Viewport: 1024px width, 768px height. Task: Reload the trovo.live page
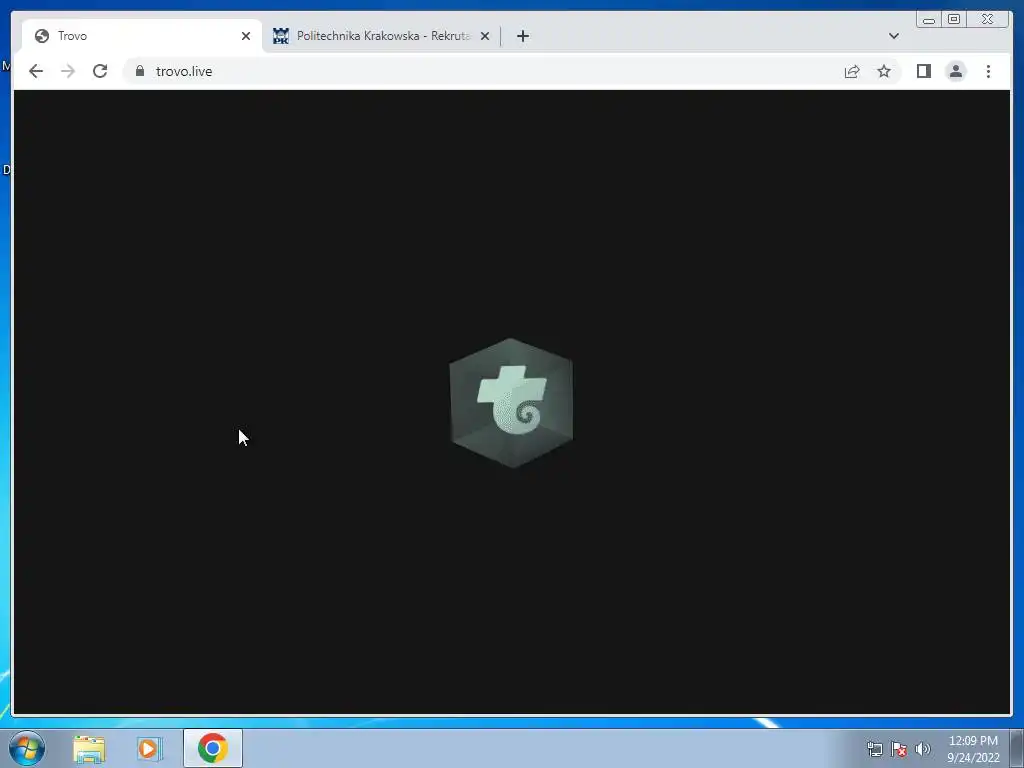pyautogui.click(x=100, y=71)
